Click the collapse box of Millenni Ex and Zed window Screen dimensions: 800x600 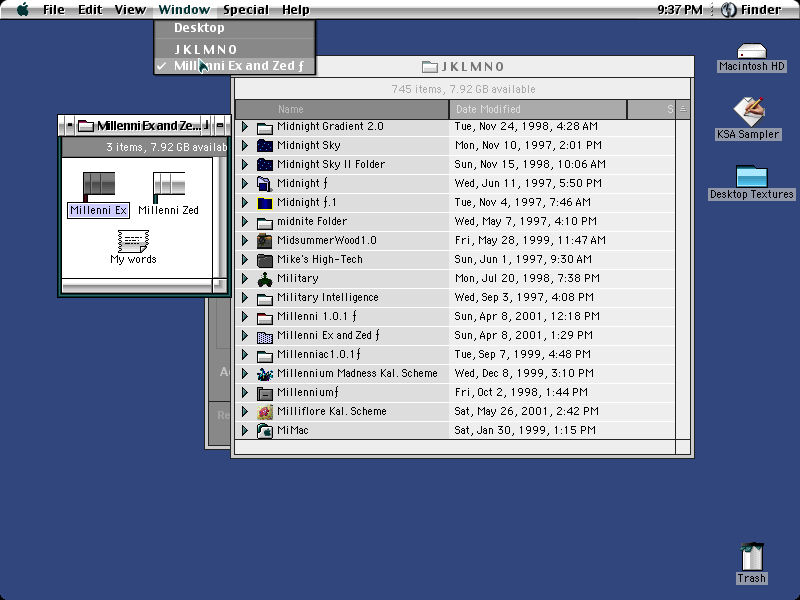tap(220, 126)
